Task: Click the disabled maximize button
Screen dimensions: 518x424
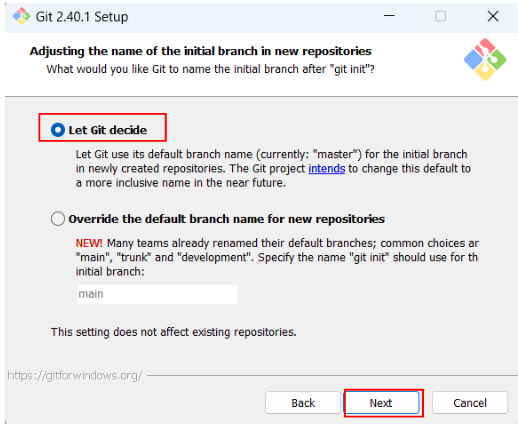Action: 440,16
